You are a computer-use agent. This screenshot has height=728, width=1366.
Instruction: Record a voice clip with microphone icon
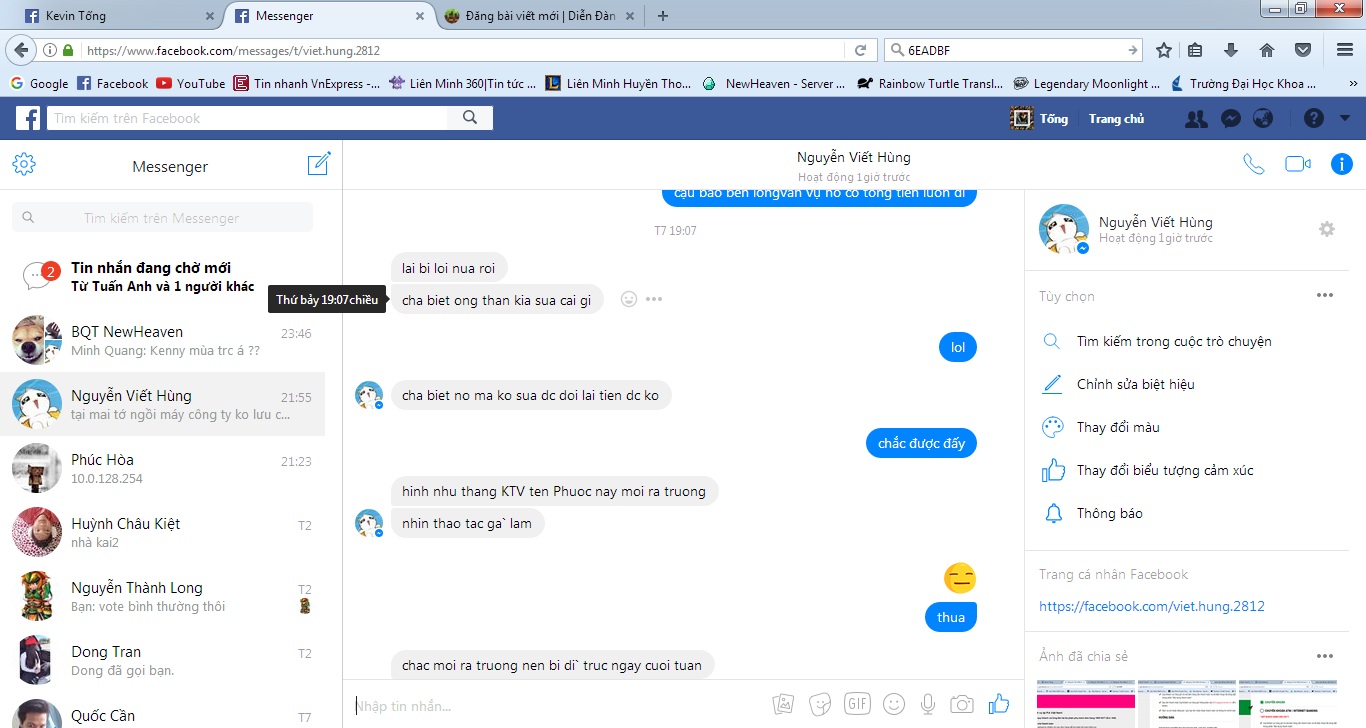928,704
